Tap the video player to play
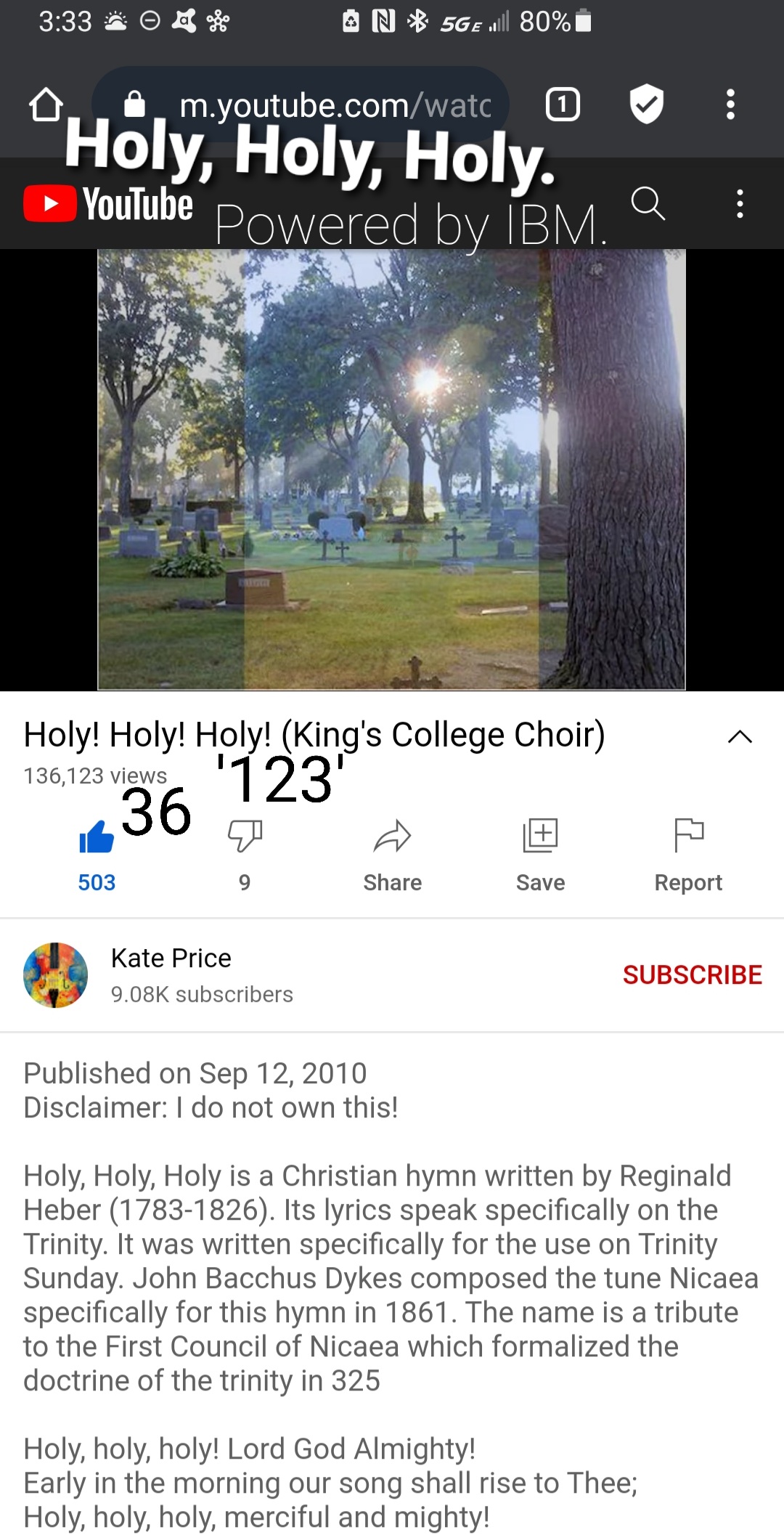784x1535 pixels. [x=392, y=470]
